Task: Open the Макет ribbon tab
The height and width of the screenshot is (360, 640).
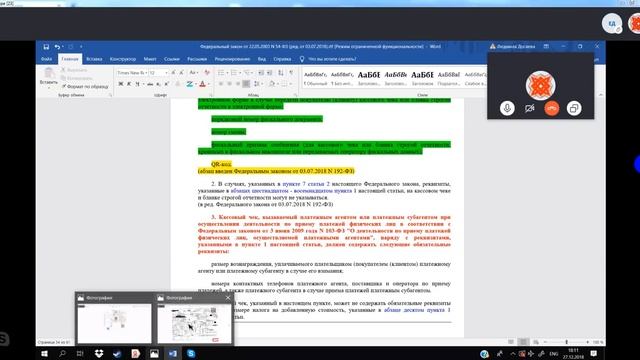Action: (x=150, y=59)
